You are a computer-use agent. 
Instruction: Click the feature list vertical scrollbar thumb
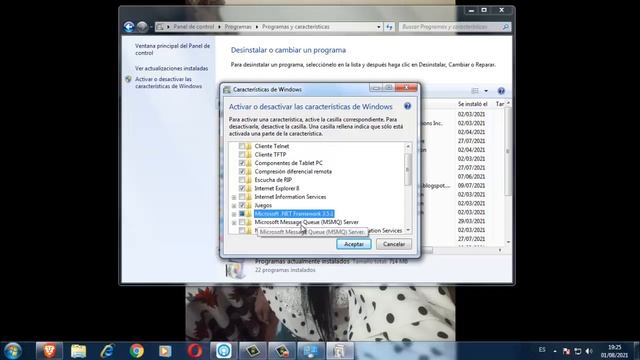[408, 169]
